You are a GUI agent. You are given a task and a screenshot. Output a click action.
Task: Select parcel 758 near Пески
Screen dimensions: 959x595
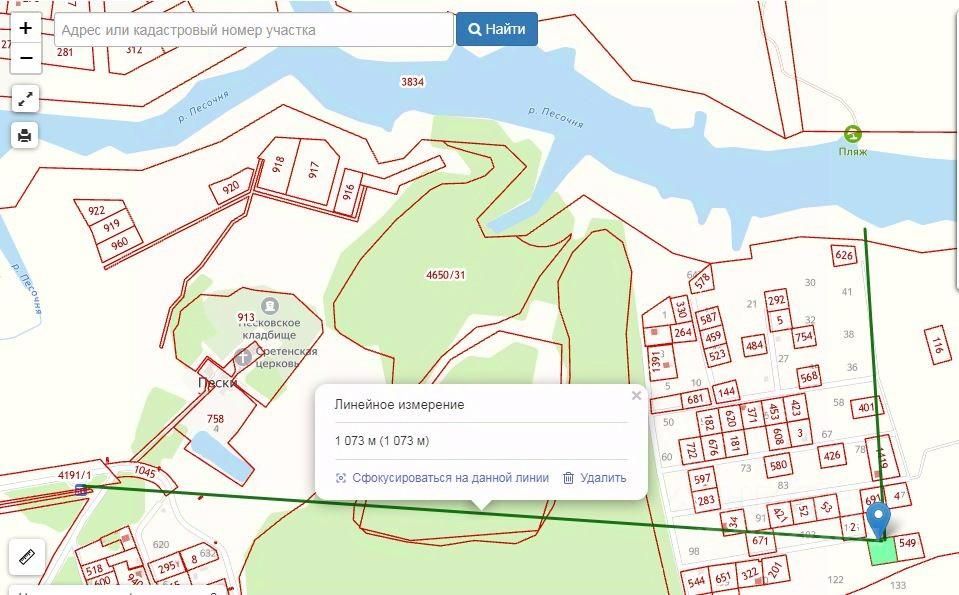coord(215,419)
